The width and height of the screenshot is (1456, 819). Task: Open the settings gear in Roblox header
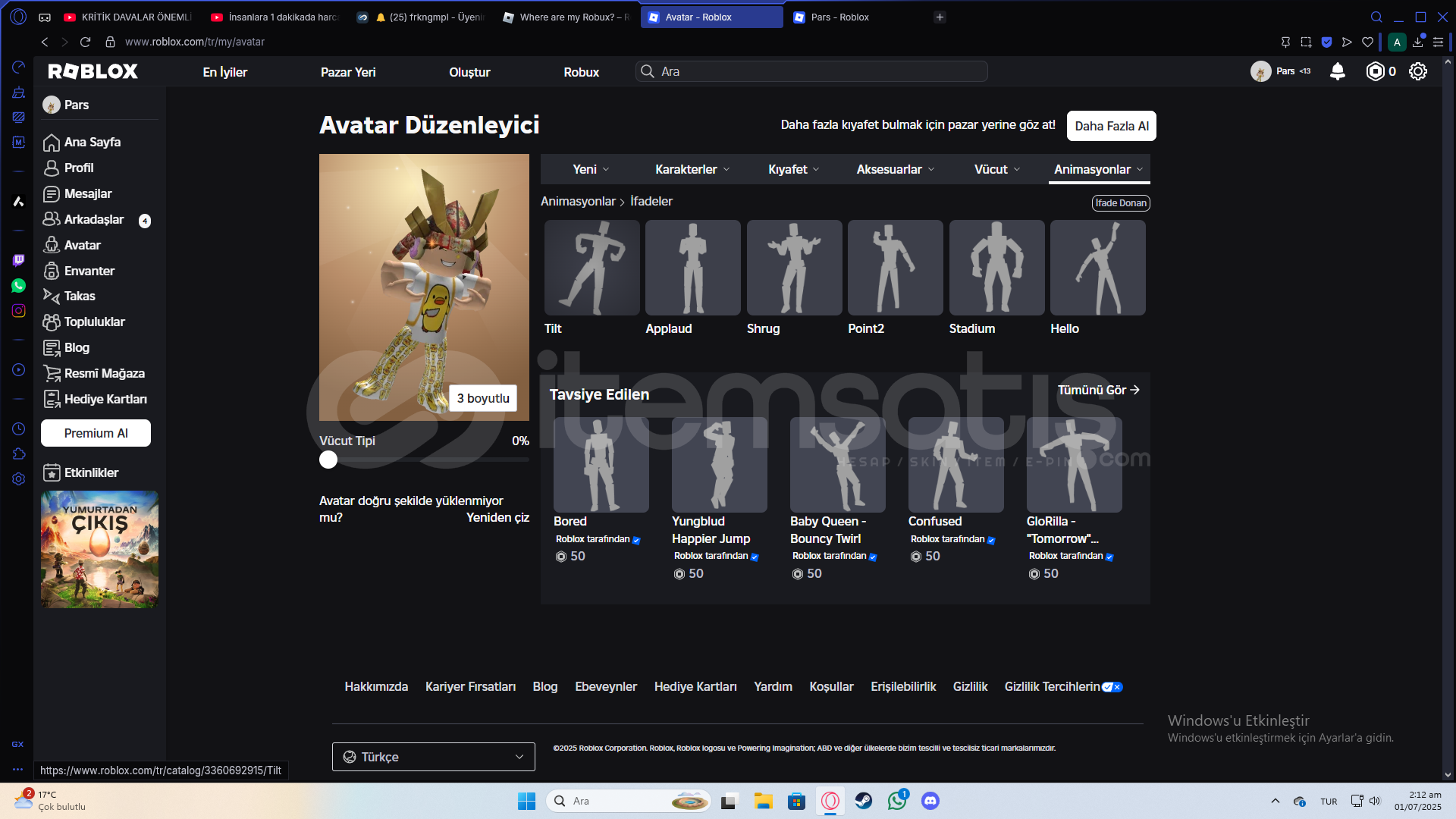(x=1418, y=71)
